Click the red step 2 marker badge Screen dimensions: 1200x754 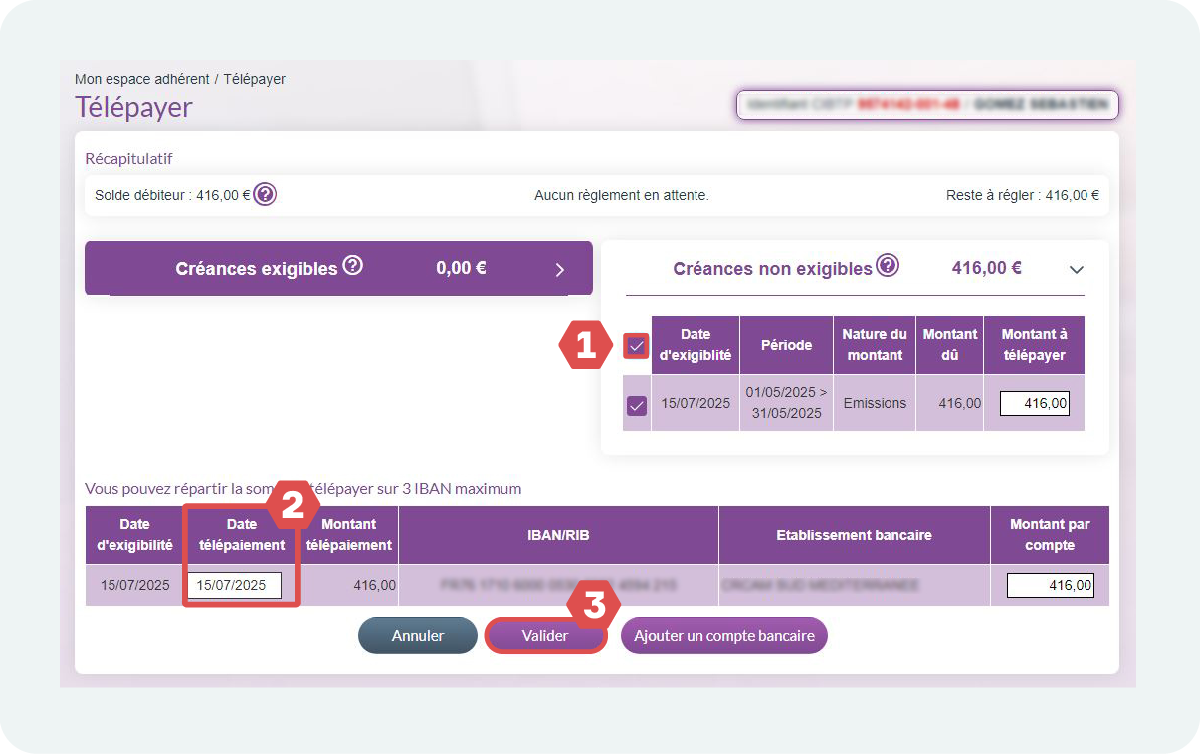(292, 505)
